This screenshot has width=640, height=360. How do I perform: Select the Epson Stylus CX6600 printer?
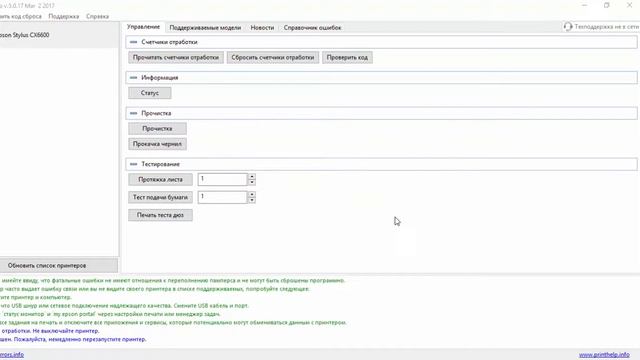(59, 35)
